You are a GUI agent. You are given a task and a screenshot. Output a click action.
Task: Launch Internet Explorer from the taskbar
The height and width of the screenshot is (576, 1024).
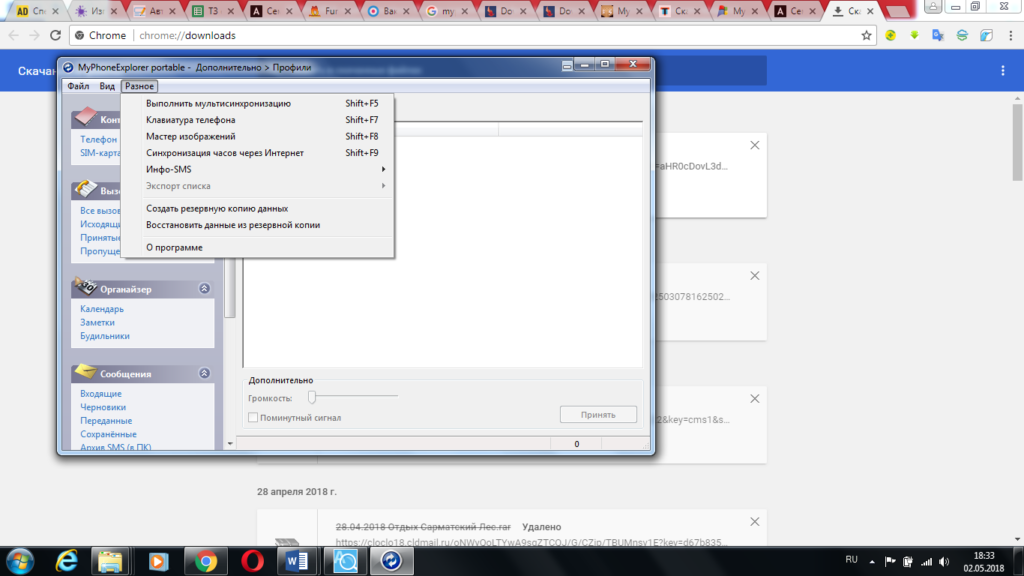[68, 561]
